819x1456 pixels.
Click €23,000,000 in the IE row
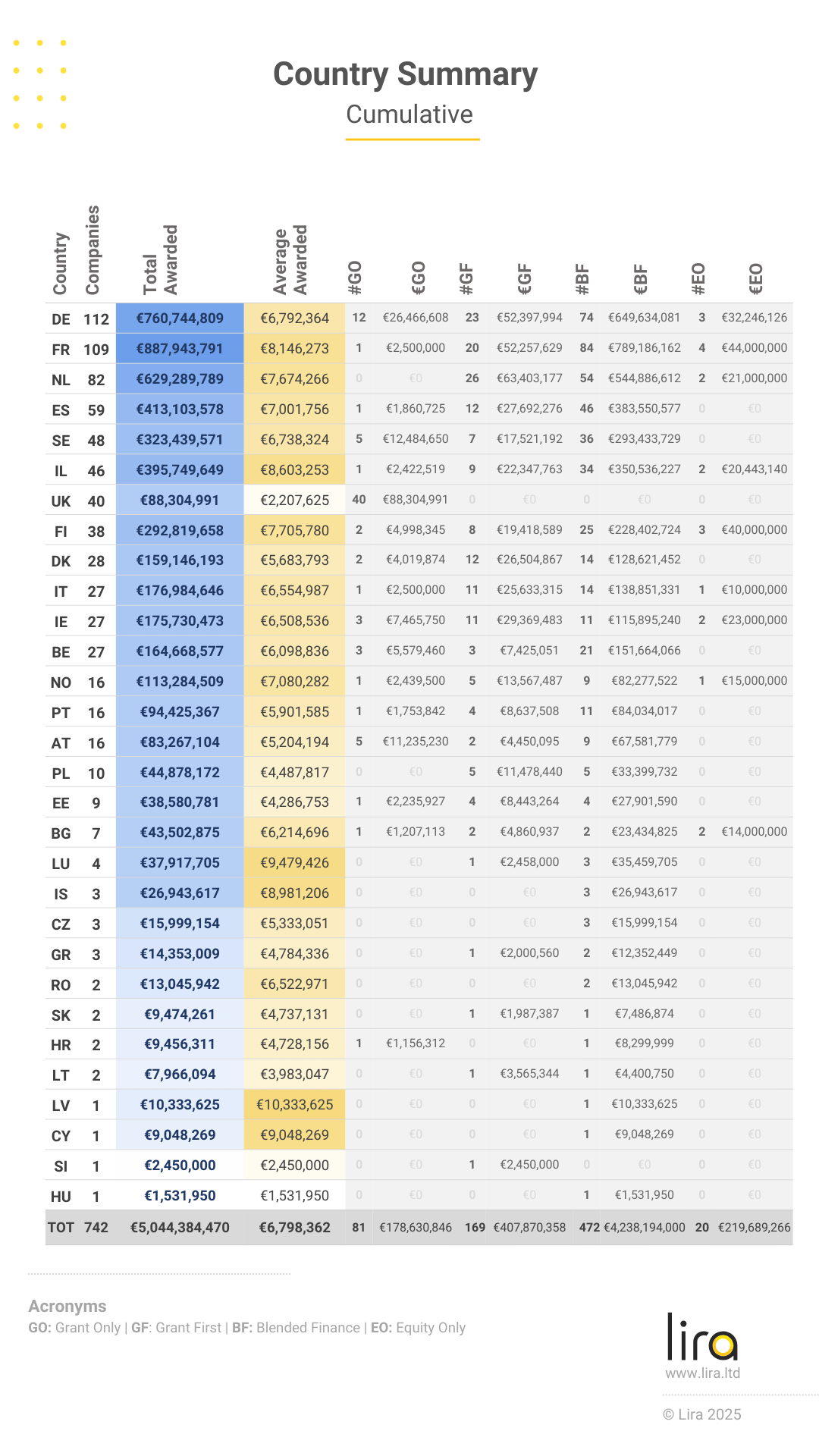point(755,620)
